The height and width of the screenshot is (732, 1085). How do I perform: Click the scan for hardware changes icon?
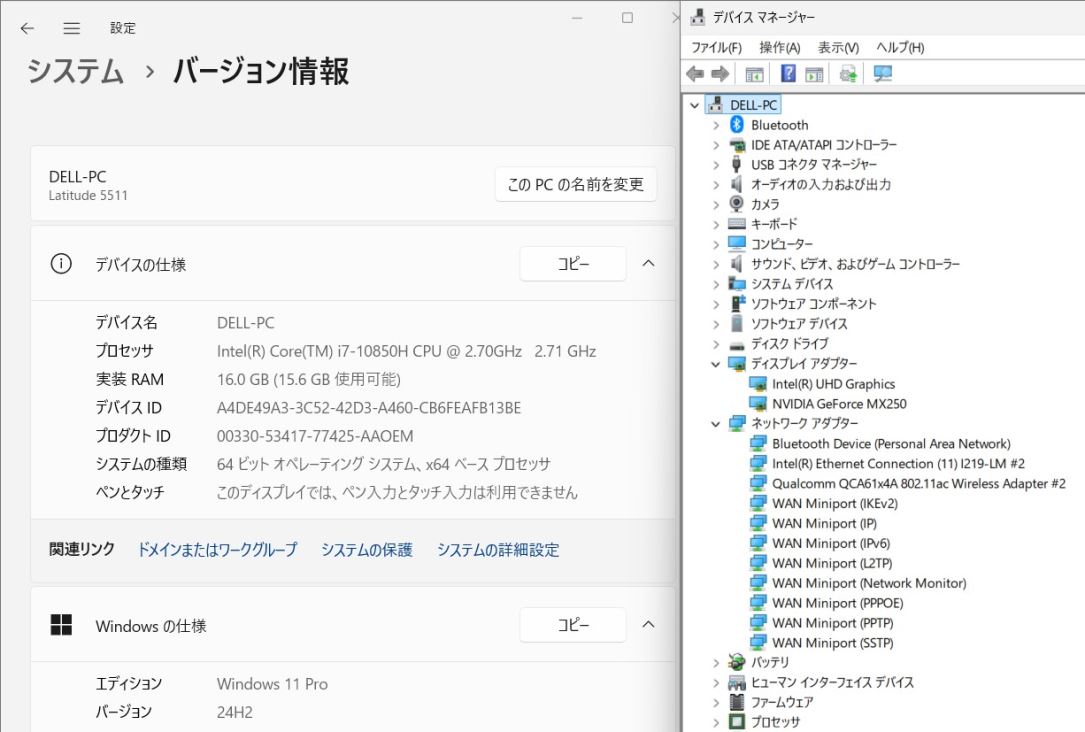[882, 74]
